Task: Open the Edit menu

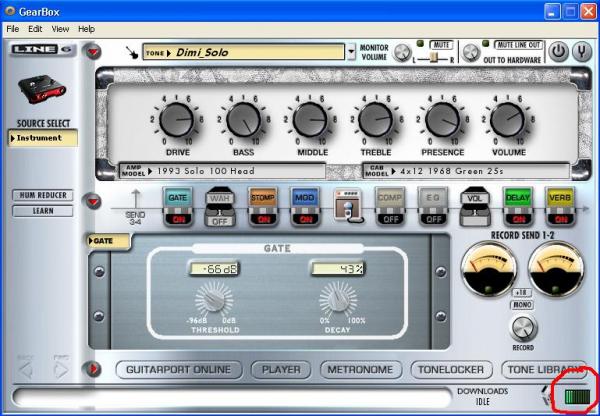Action: tap(35, 29)
